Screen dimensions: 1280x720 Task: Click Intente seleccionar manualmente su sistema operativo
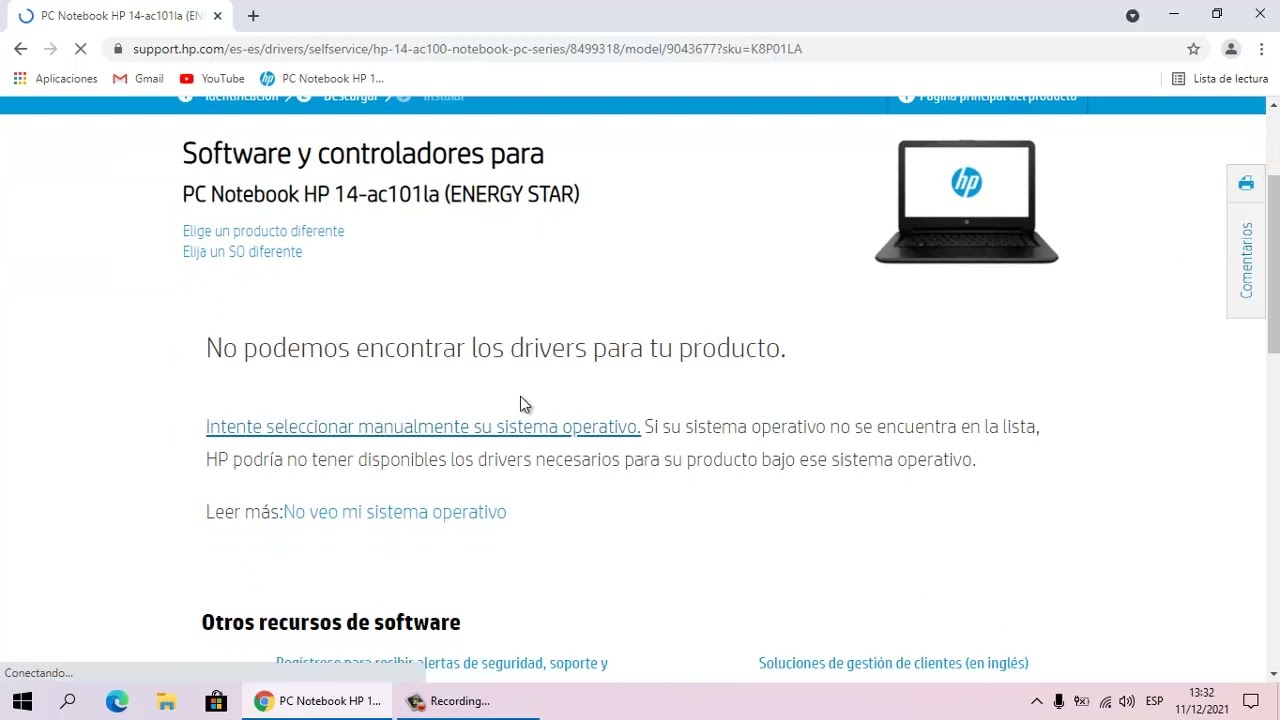pos(423,427)
